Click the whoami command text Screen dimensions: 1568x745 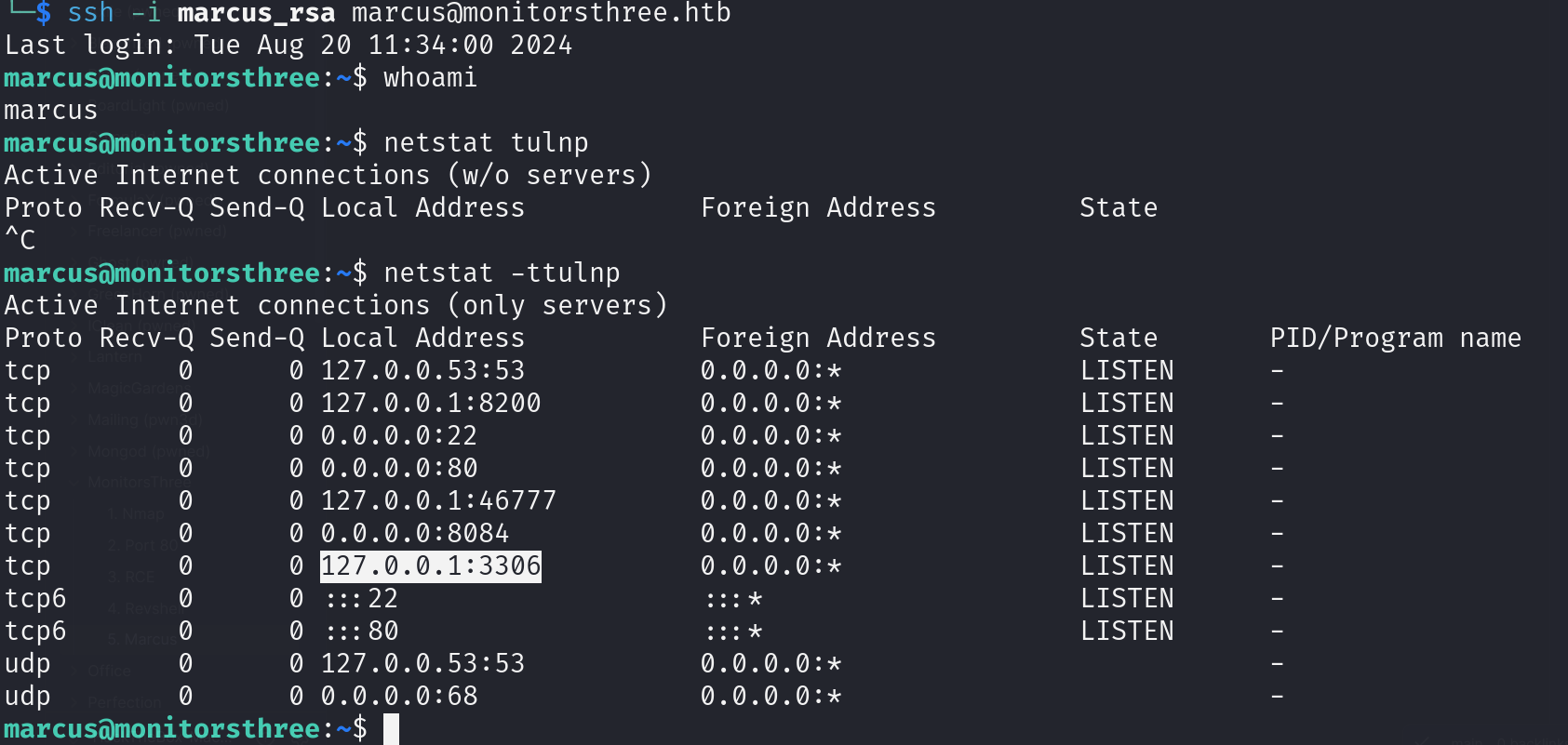tap(430, 77)
